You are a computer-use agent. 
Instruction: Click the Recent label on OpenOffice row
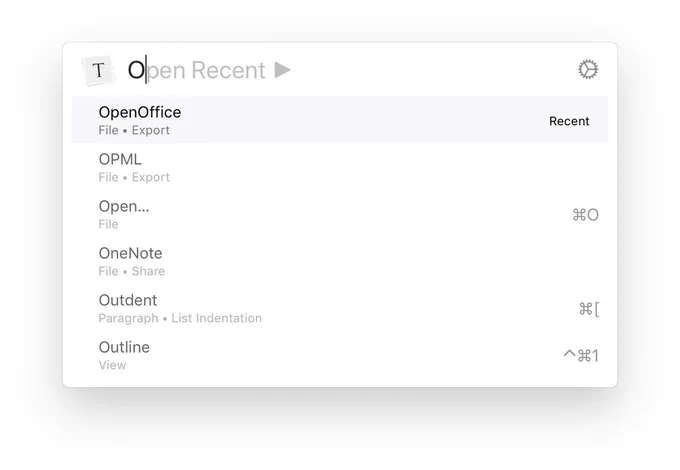(x=569, y=121)
